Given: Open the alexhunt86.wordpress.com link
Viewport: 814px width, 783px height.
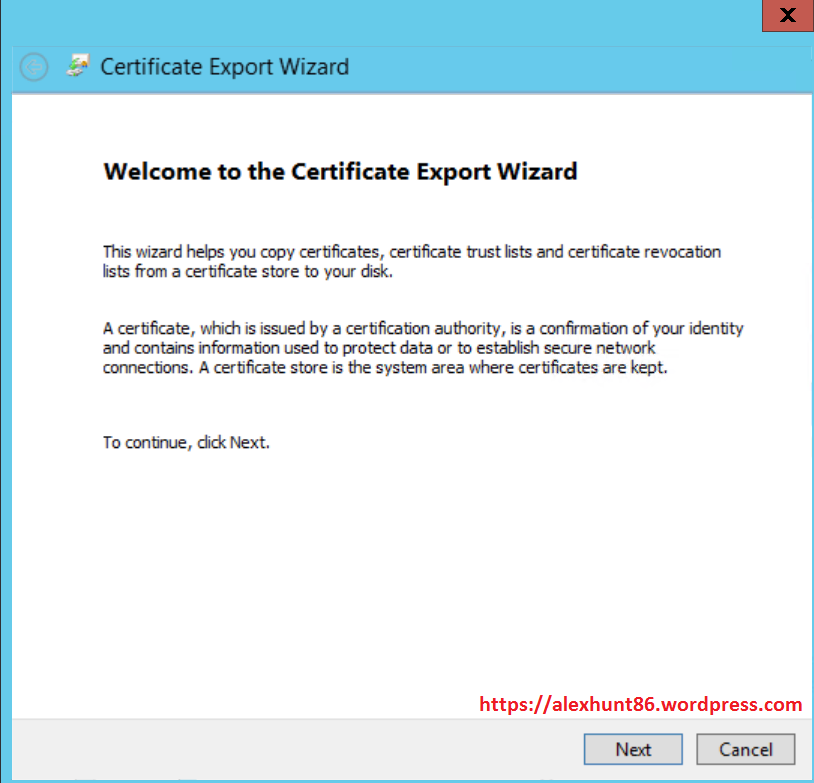Looking at the screenshot, I should coord(640,704).
